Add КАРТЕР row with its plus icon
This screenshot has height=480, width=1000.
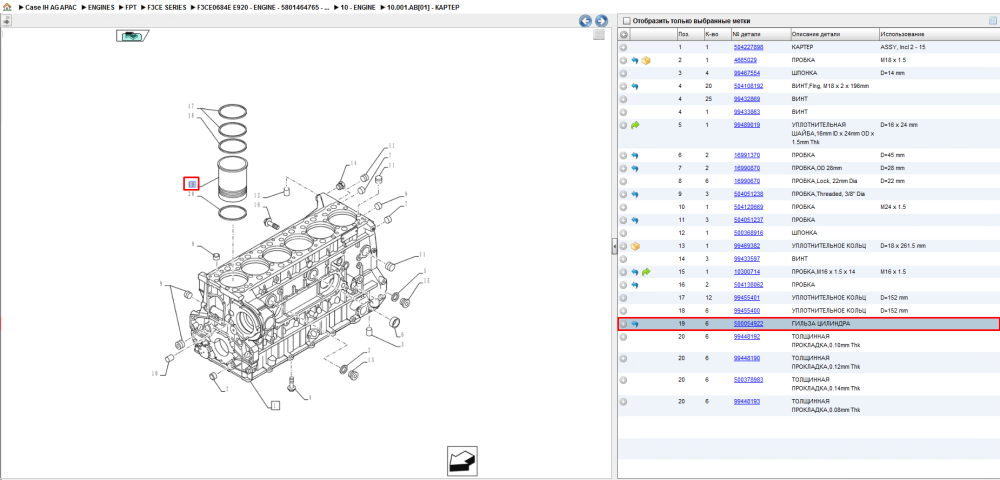click(624, 47)
